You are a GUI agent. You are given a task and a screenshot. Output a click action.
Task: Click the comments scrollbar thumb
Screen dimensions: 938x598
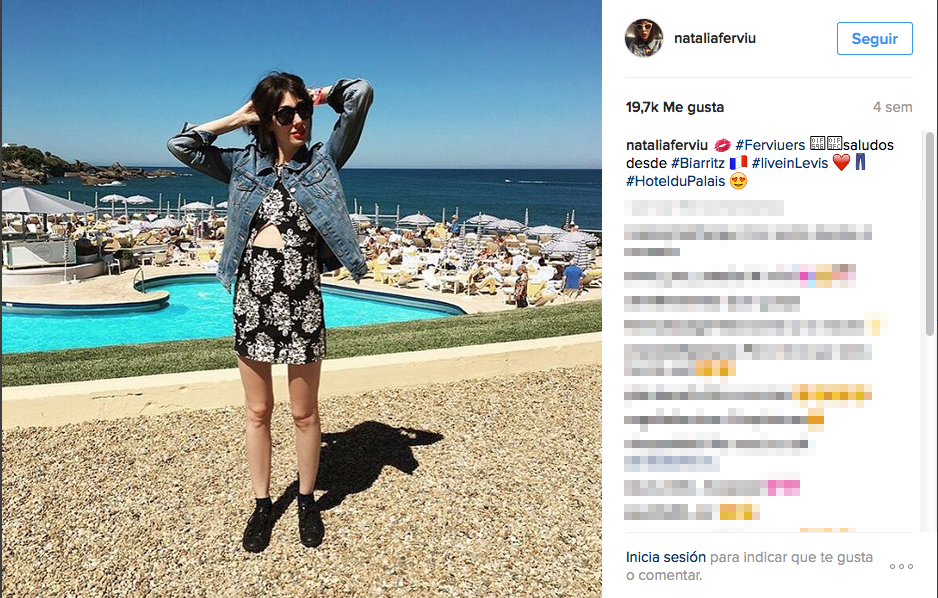point(930,234)
